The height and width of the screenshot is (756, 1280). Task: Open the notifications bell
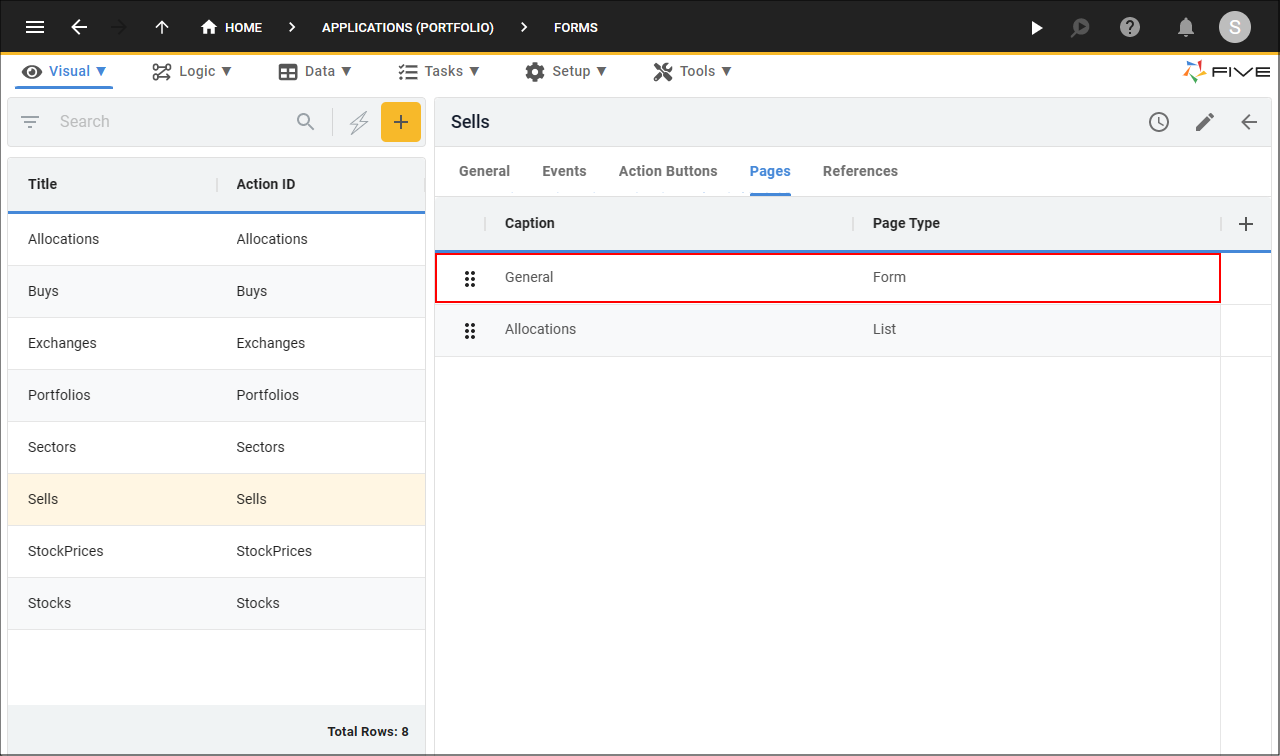(x=1186, y=27)
